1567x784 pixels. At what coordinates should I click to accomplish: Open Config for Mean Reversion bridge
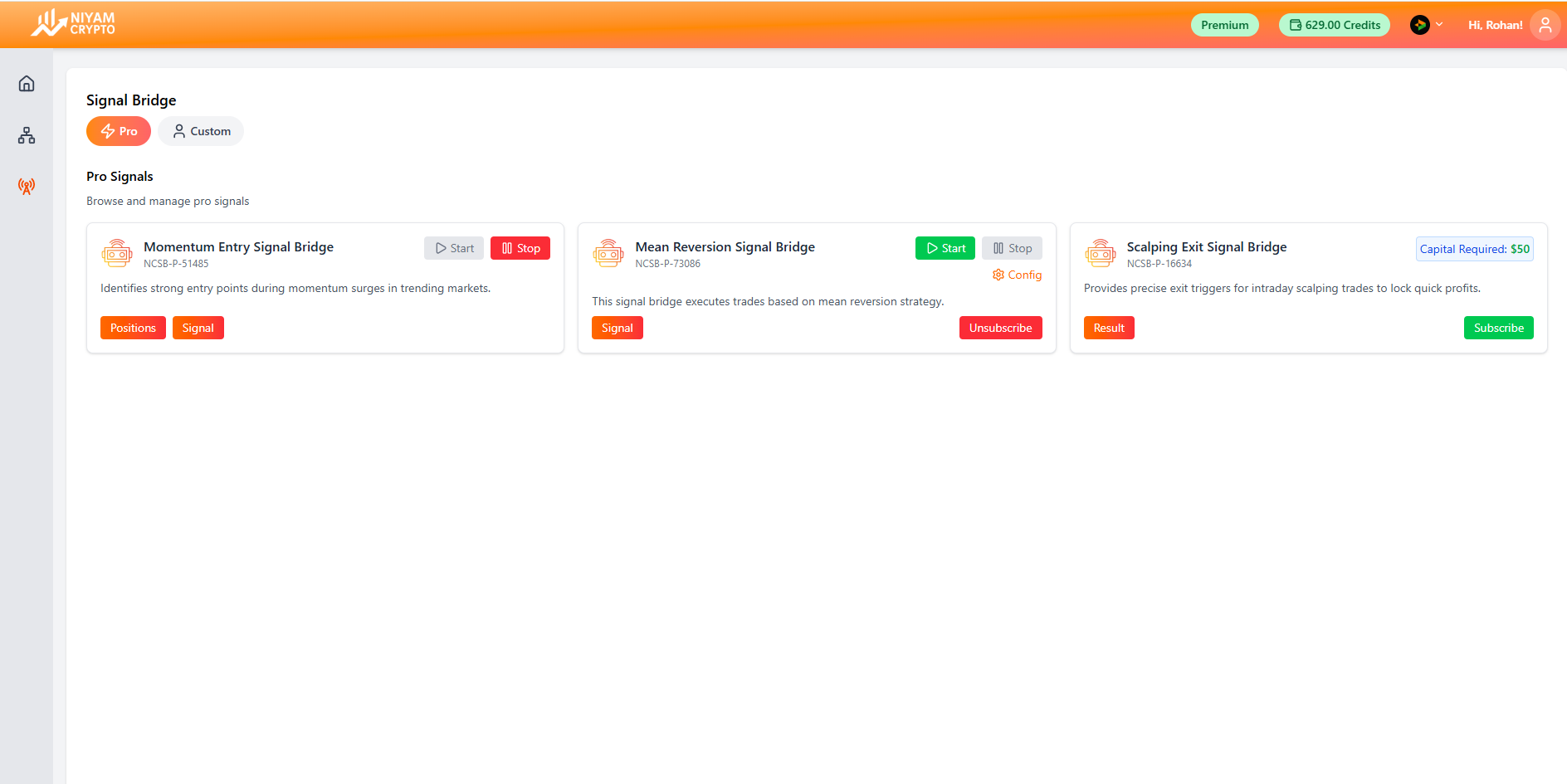coord(1017,275)
